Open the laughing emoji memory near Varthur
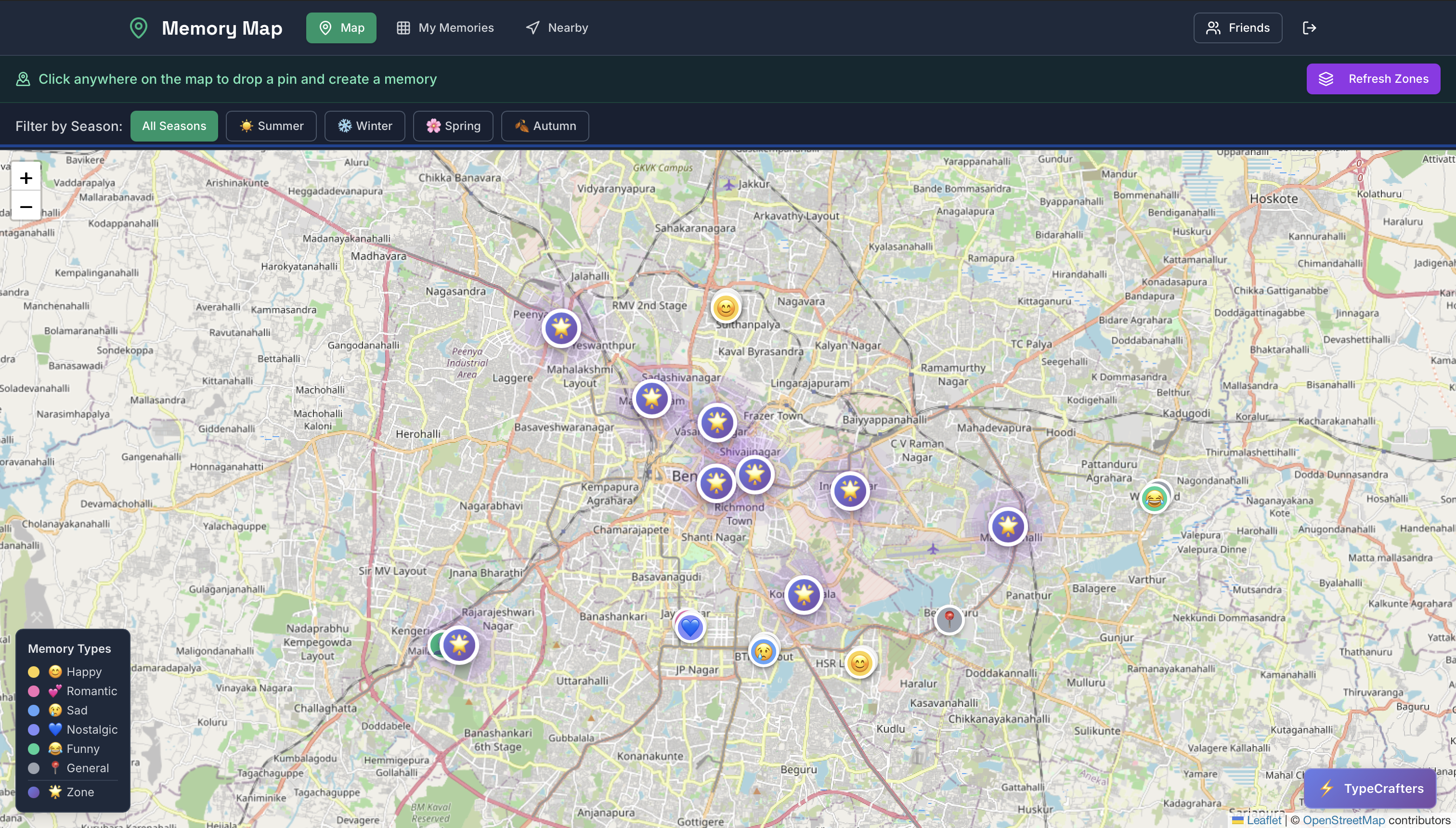Screen dimensions: 1456x828 [1155, 498]
